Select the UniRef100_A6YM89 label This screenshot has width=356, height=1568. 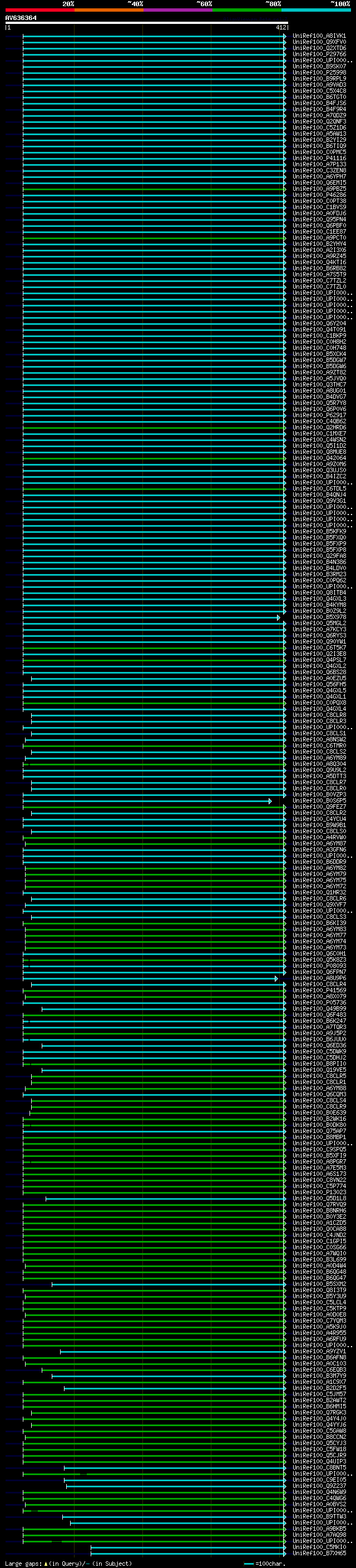coord(319,758)
